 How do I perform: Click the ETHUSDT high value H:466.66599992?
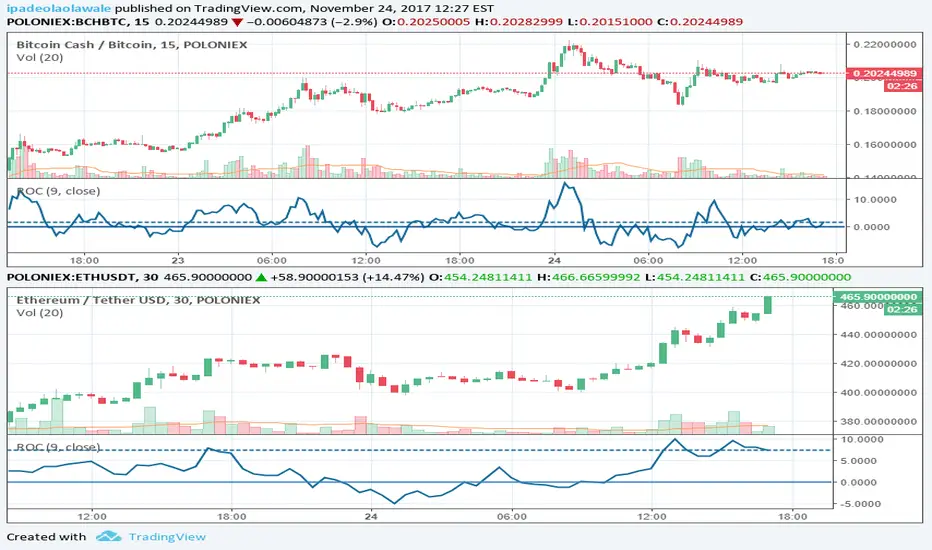(589, 278)
